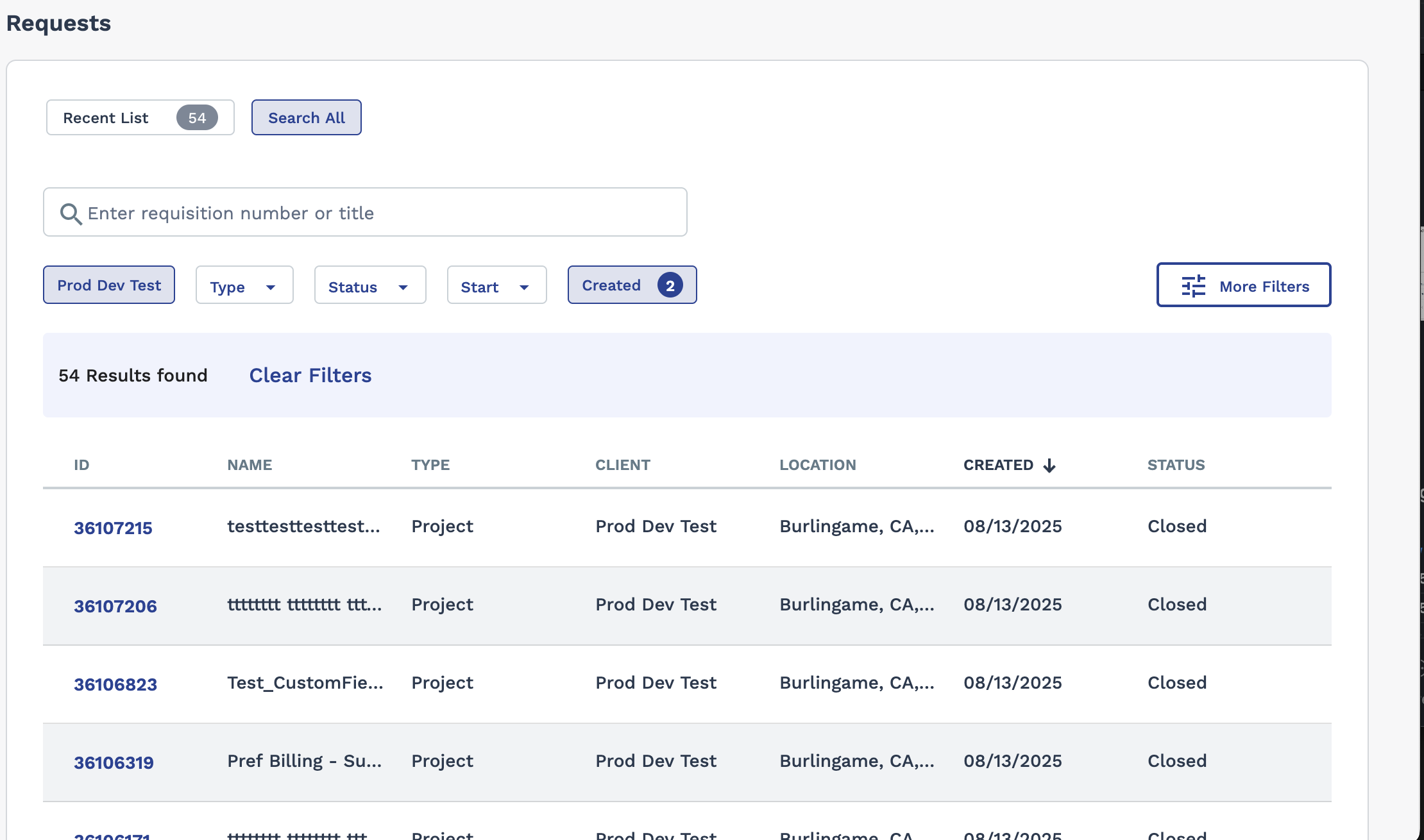Open request 36106319

click(x=114, y=763)
